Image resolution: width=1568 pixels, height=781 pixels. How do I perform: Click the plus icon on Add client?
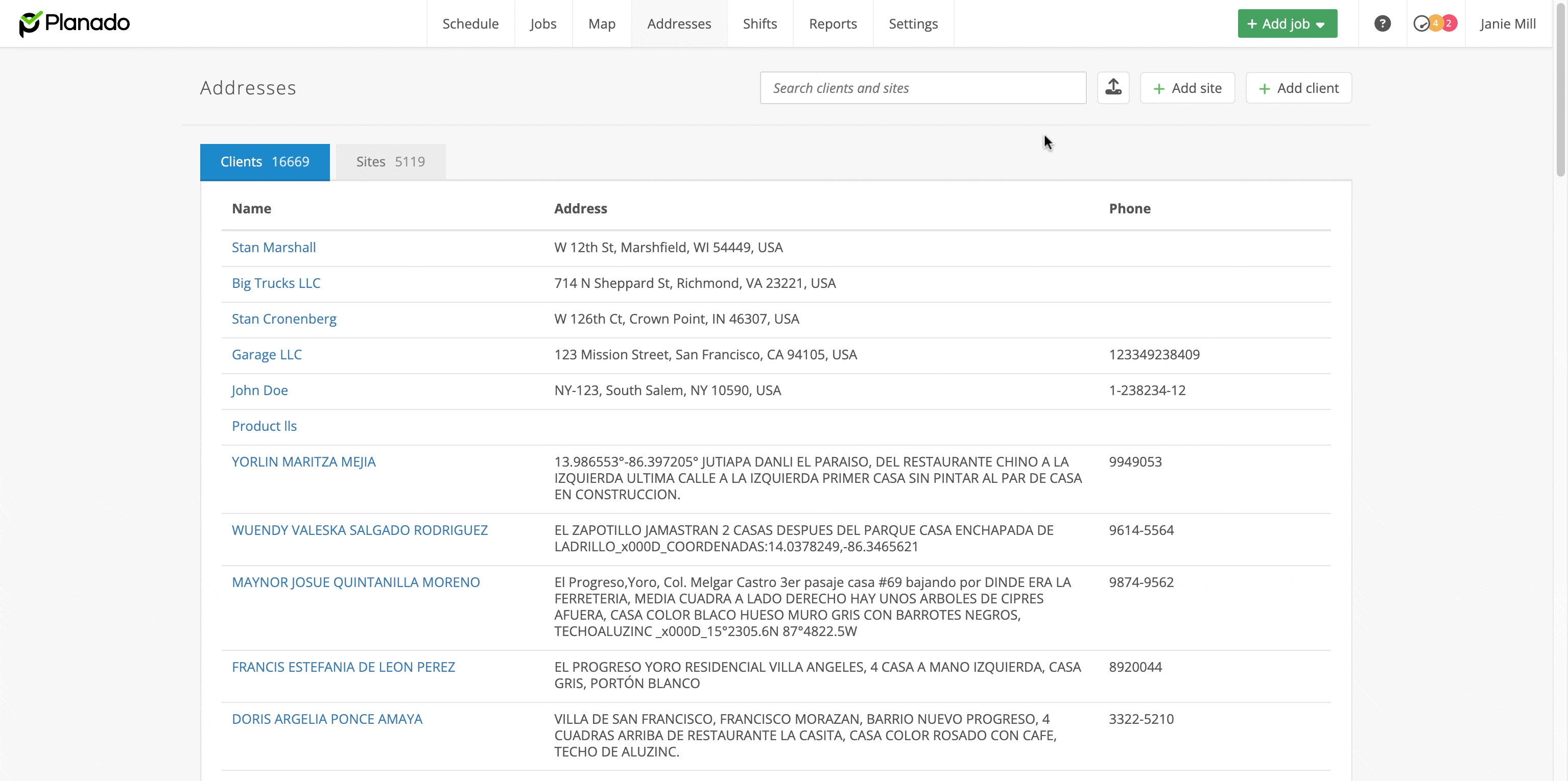(1264, 89)
